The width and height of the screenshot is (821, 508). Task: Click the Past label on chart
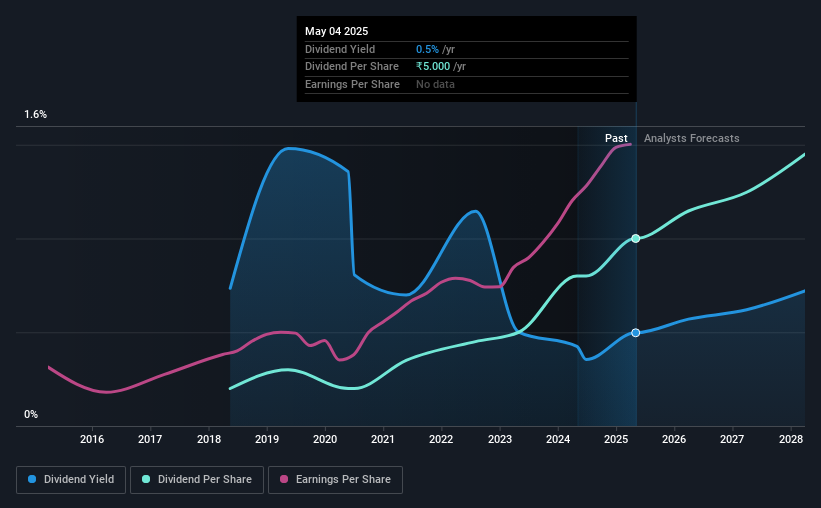pyautogui.click(x=616, y=138)
